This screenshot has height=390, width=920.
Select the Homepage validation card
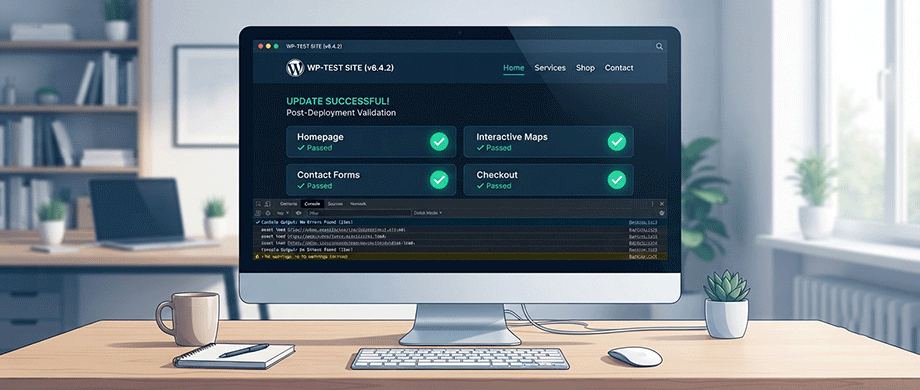(371, 141)
